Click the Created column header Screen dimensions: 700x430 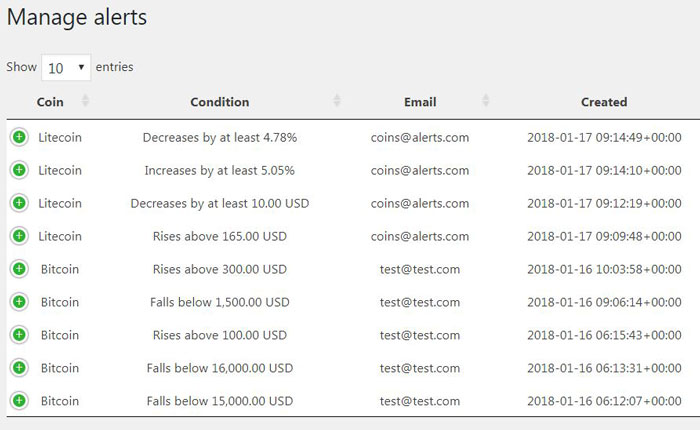(604, 102)
